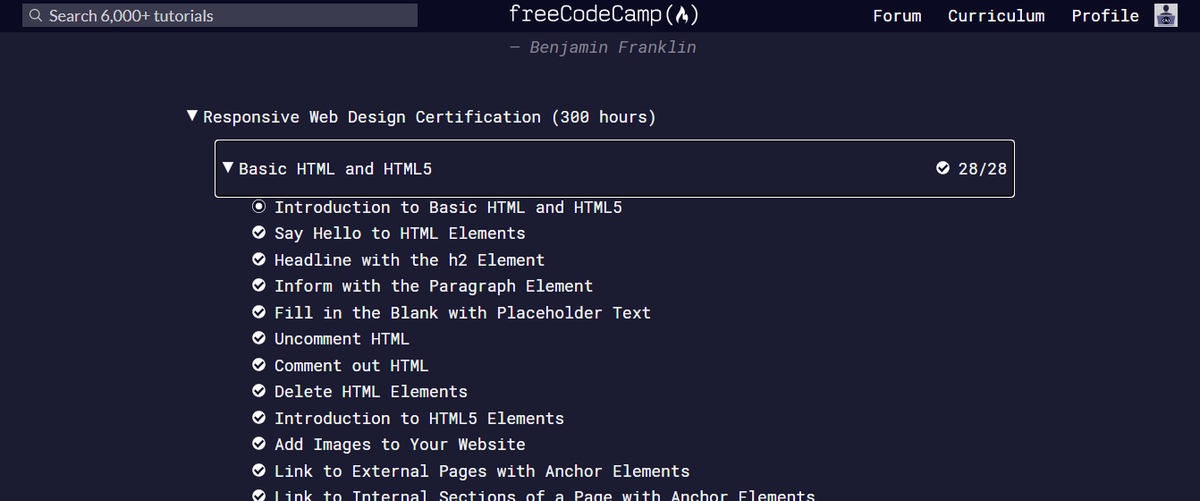Open the Forum menu item

tap(897, 16)
